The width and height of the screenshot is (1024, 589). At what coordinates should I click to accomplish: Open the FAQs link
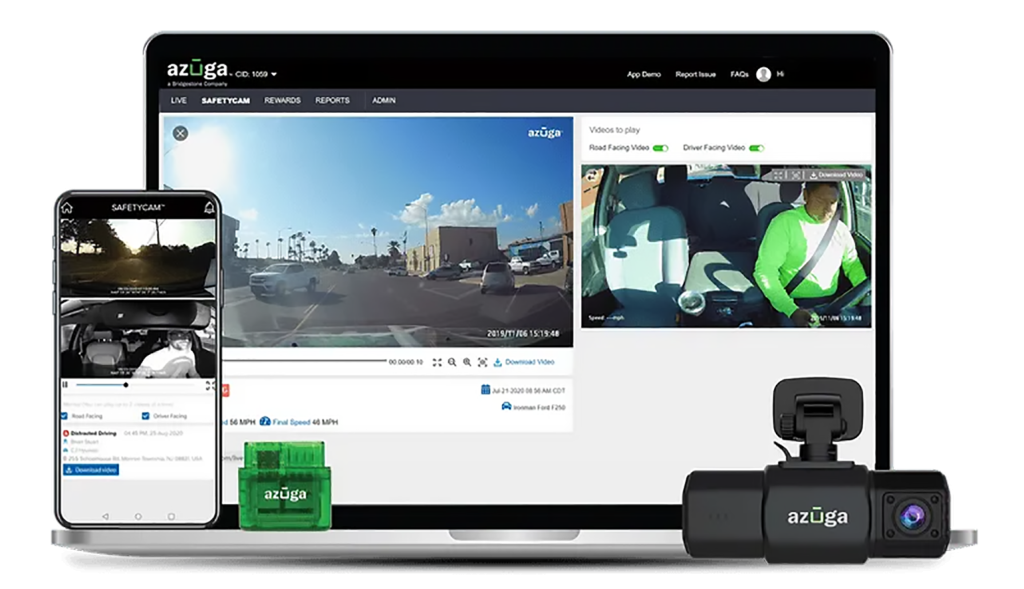pos(739,74)
